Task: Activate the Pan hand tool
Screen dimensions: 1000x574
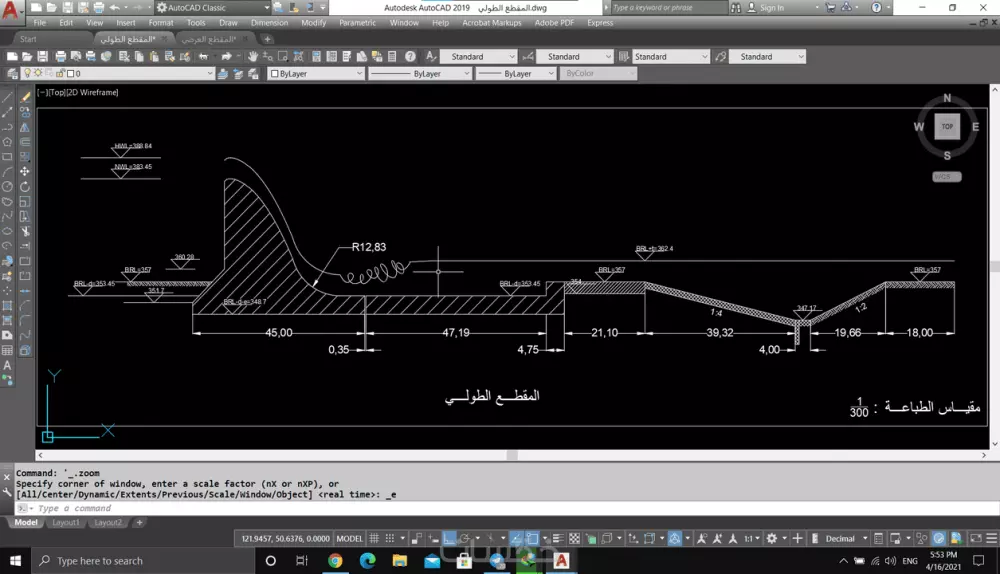Action: 253,57
